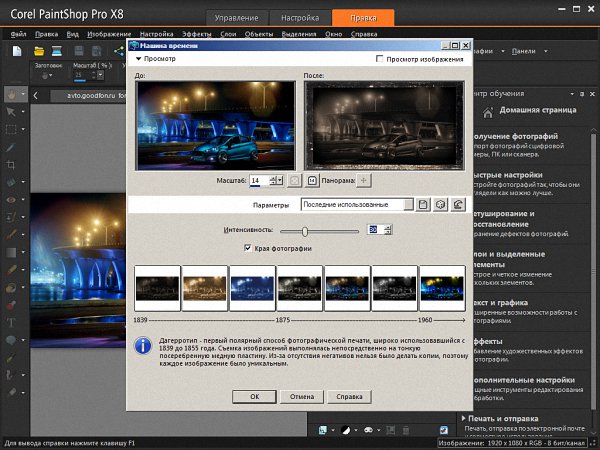The image size is (600, 450).
Task: Open the Effects topic in learning center
Action: click(x=489, y=341)
